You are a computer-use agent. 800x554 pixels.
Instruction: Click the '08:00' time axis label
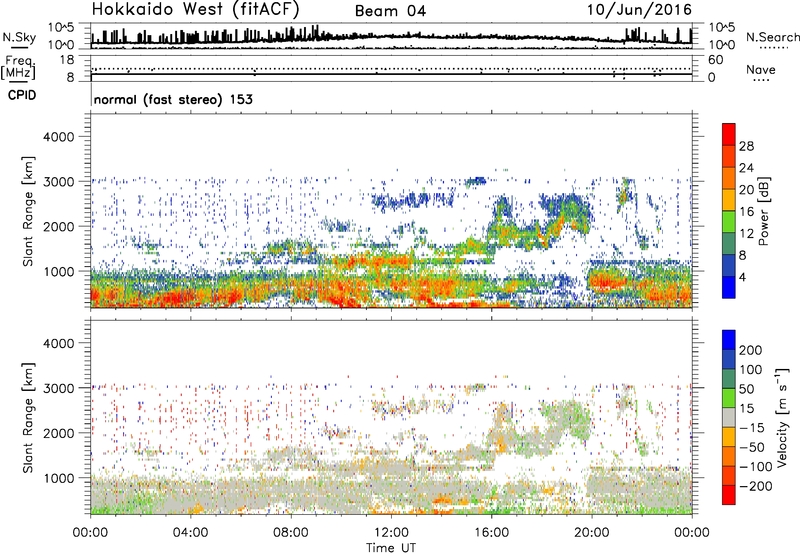point(290,533)
